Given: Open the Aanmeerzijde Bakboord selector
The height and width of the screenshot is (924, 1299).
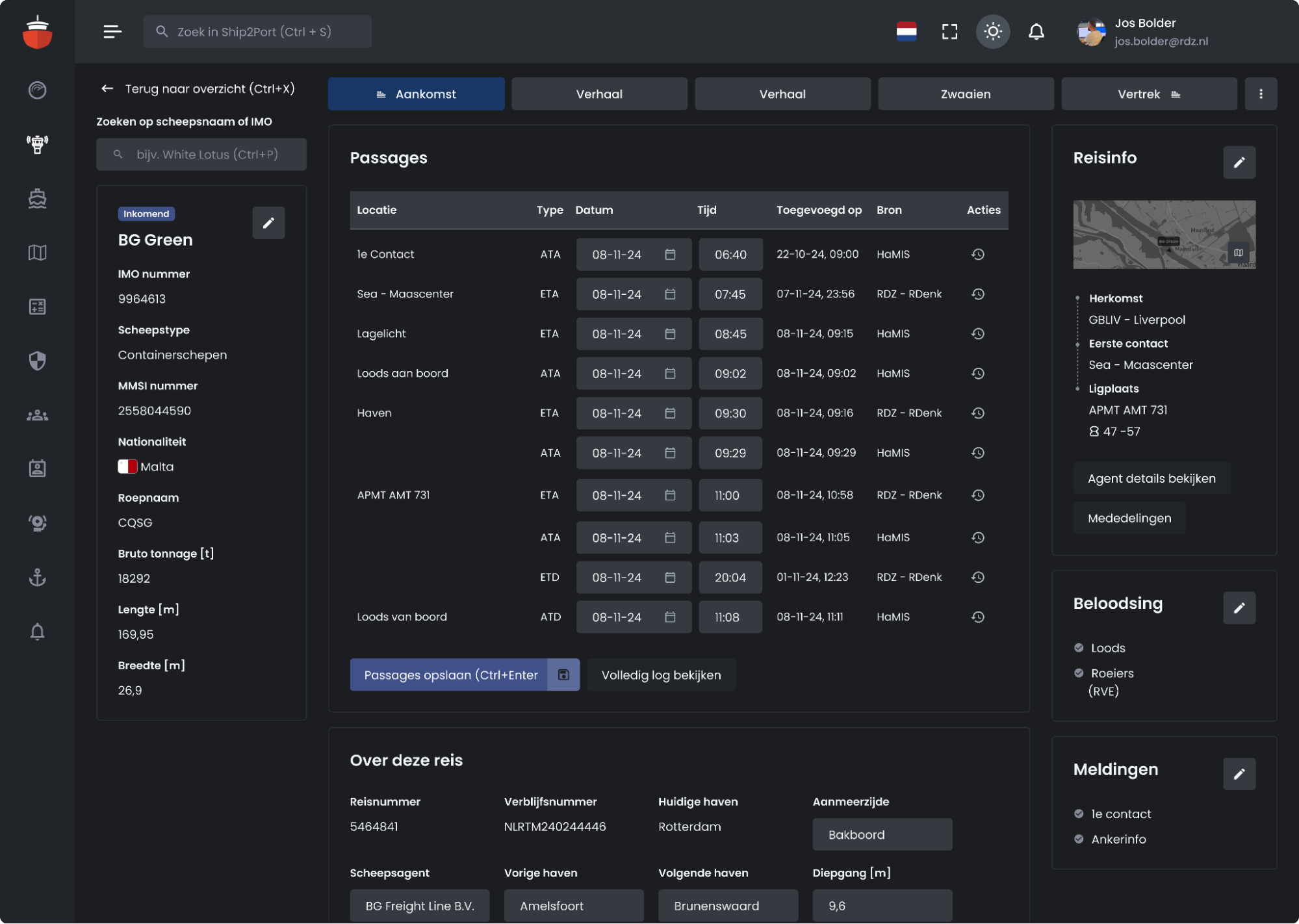Looking at the screenshot, I should [x=882, y=834].
